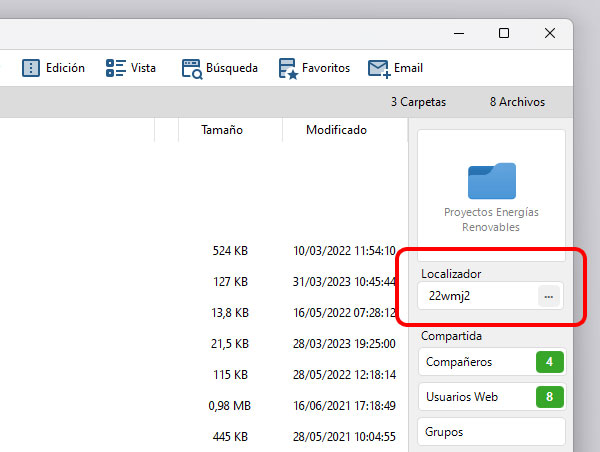
Task: Select the row modified 16/05/2022 07:28:12
Action: click(344, 313)
